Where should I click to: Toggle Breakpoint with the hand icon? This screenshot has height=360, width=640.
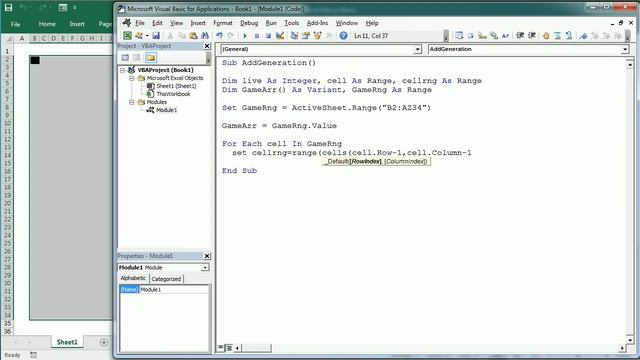(x=546, y=36)
